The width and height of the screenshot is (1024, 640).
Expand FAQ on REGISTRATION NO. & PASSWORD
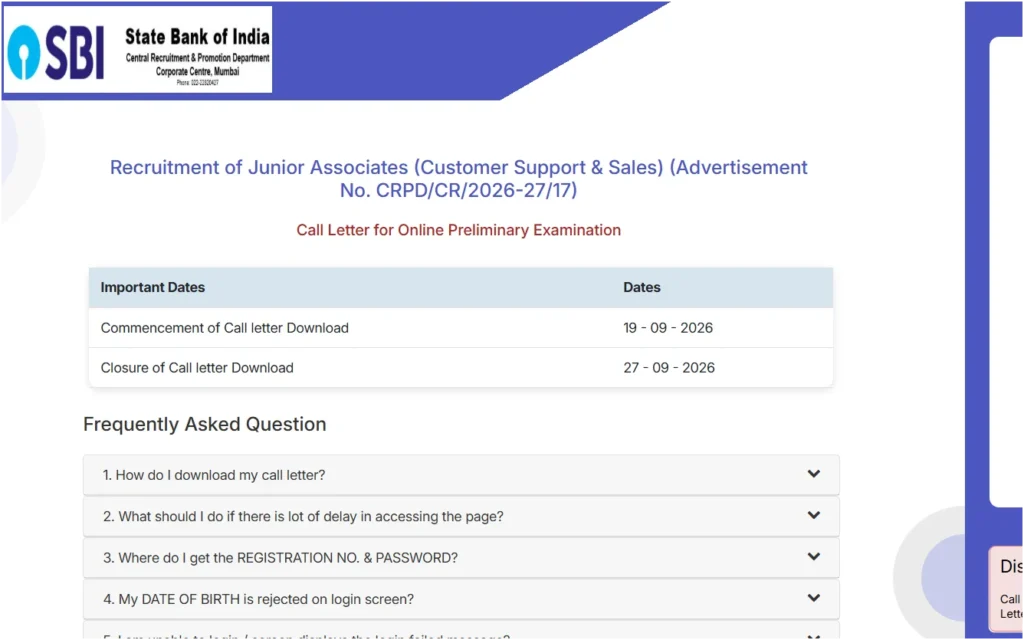(461, 558)
